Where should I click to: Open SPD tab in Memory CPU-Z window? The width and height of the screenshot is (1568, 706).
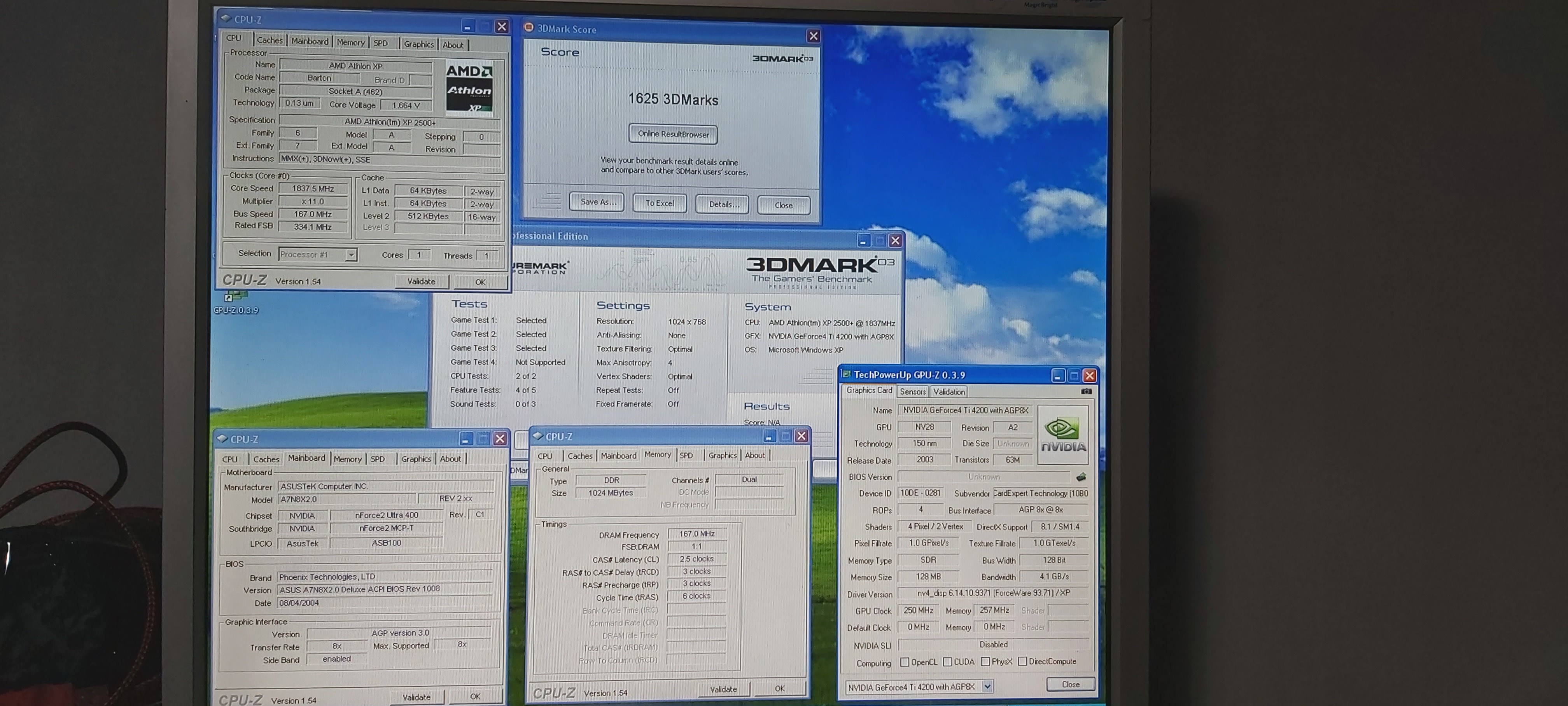coord(686,455)
